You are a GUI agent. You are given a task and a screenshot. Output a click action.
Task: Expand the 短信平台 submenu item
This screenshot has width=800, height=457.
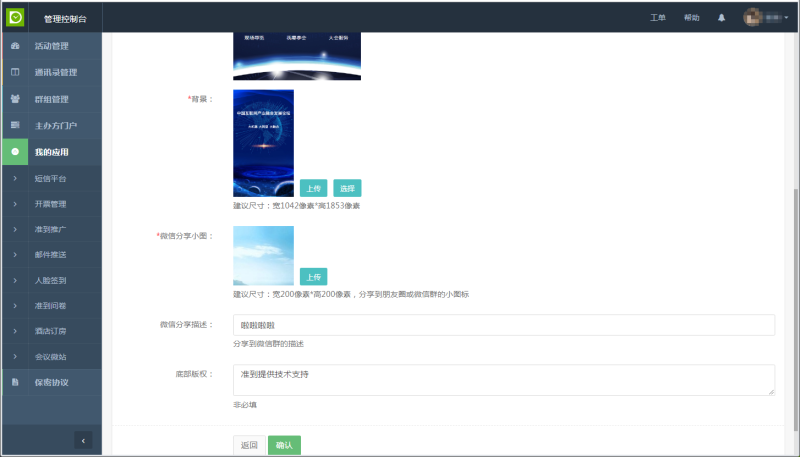point(50,178)
